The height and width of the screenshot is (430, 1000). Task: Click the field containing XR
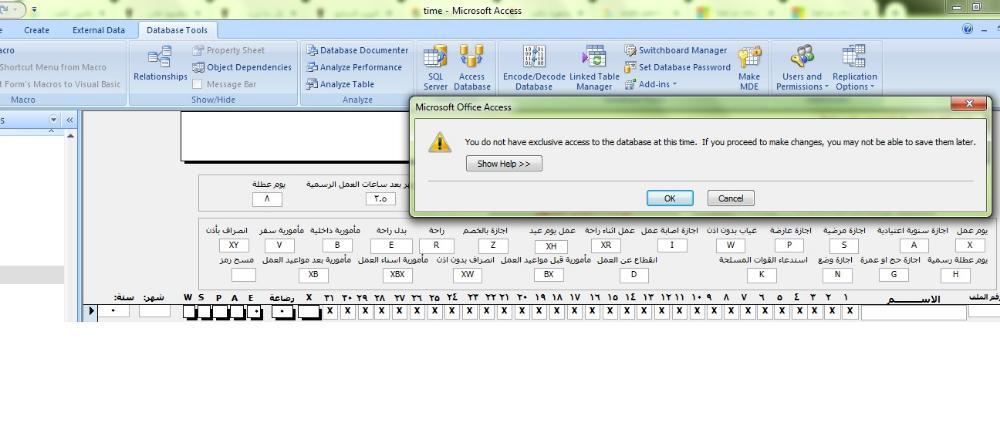point(606,245)
